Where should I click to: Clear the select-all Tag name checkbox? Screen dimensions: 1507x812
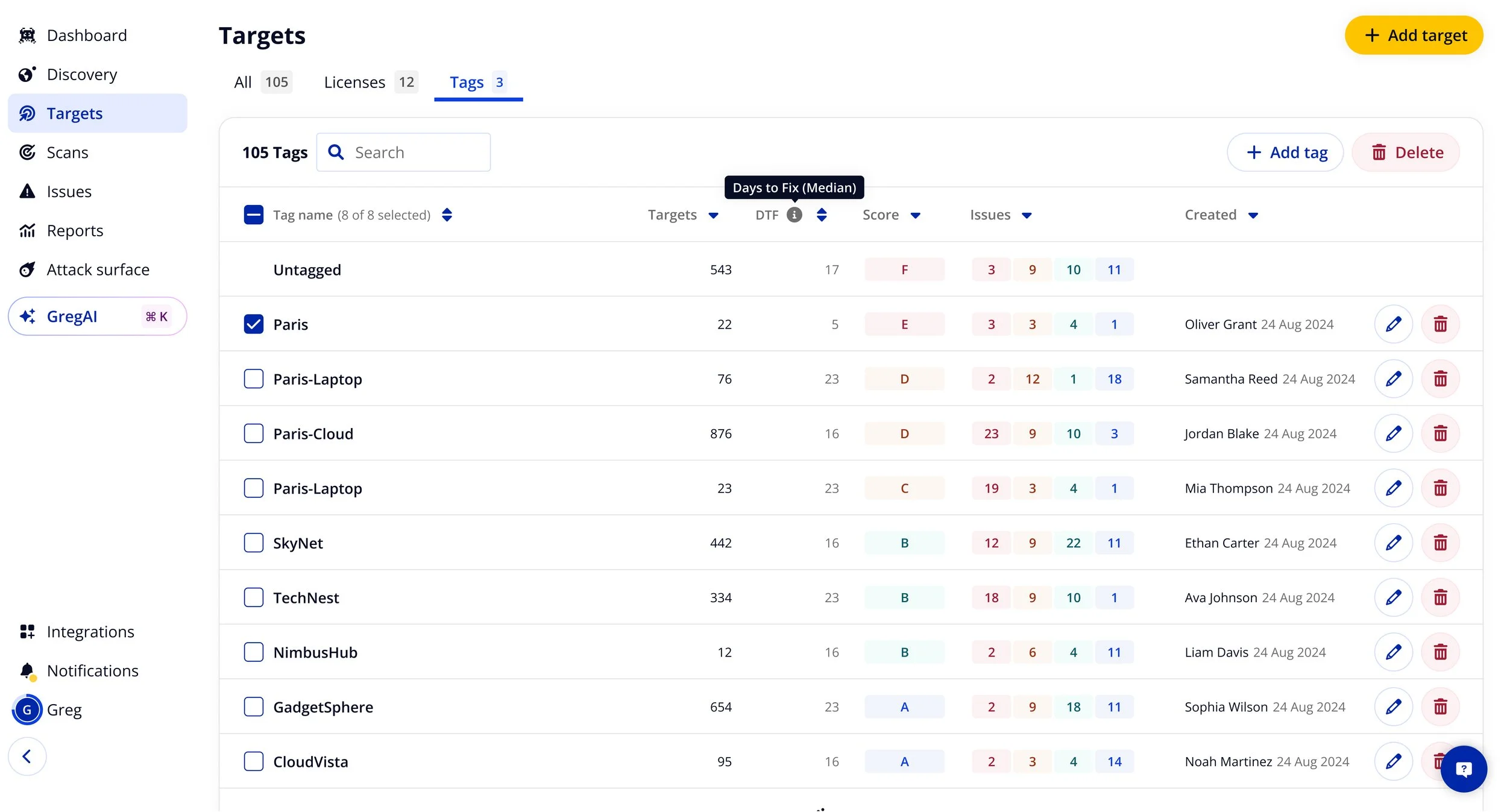click(253, 215)
